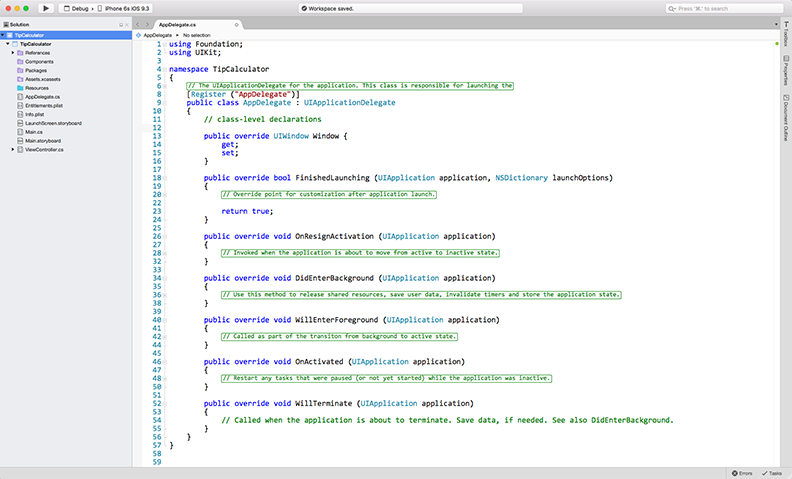Screen dimensions: 792x479
Task: Open AppDelegate class breadcrumb selector
Action: (x=154, y=35)
